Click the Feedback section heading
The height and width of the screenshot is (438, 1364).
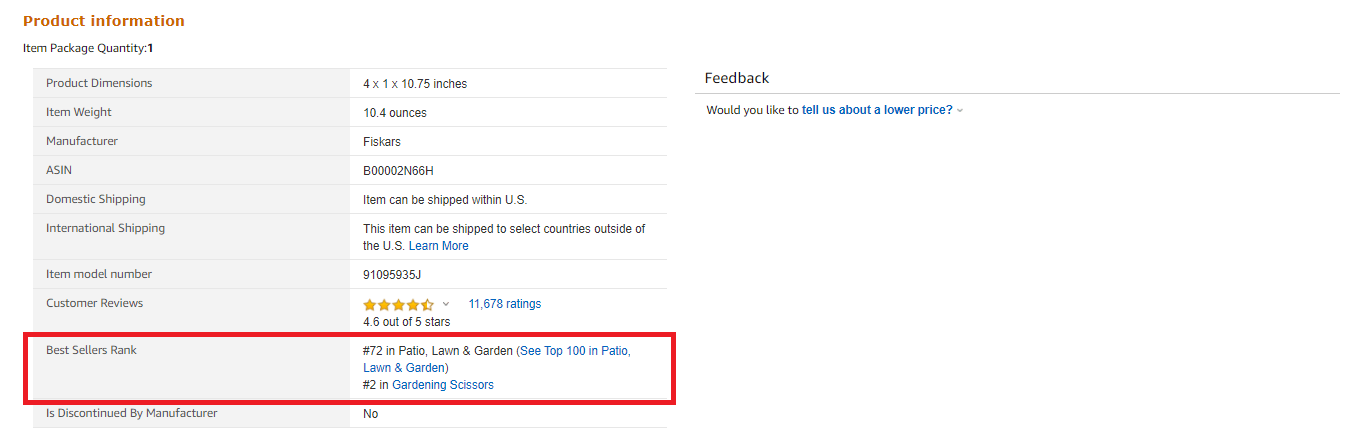point(737,78)
